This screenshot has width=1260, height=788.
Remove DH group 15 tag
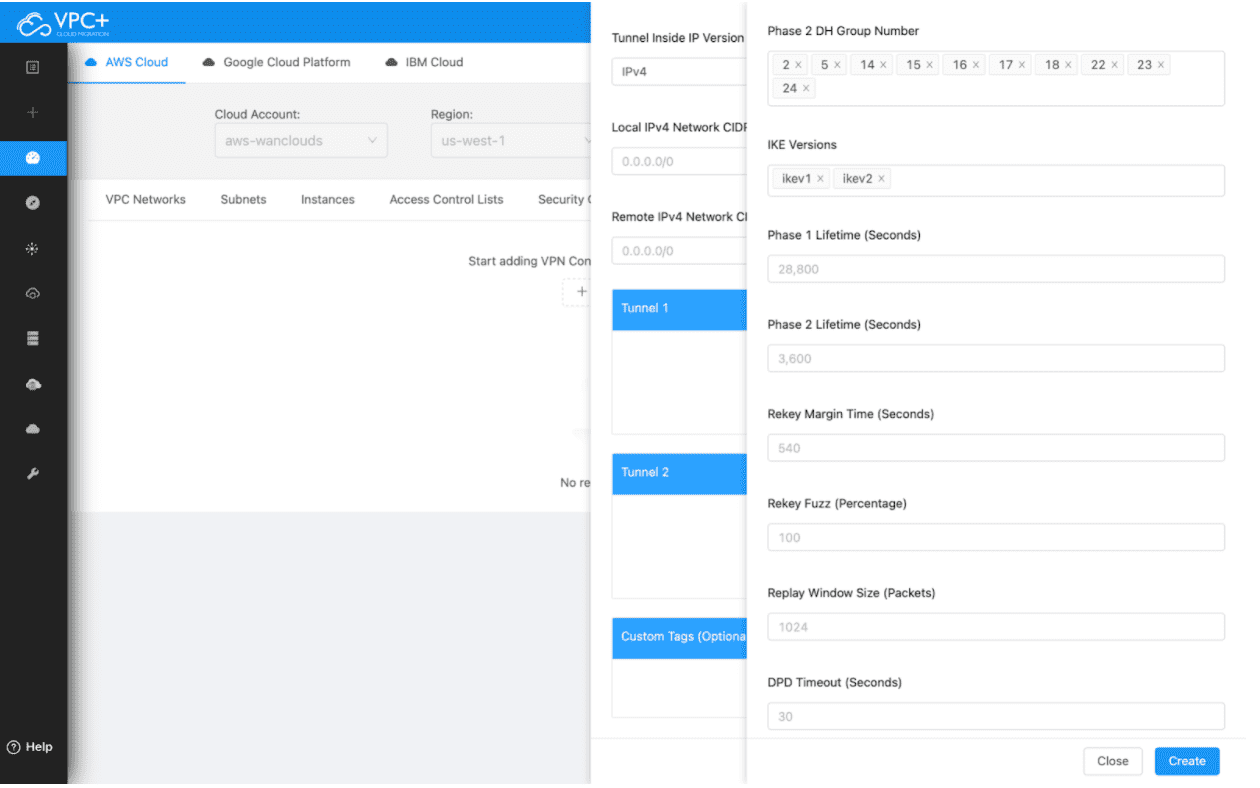pyautogui.click(x=929, y=65)
